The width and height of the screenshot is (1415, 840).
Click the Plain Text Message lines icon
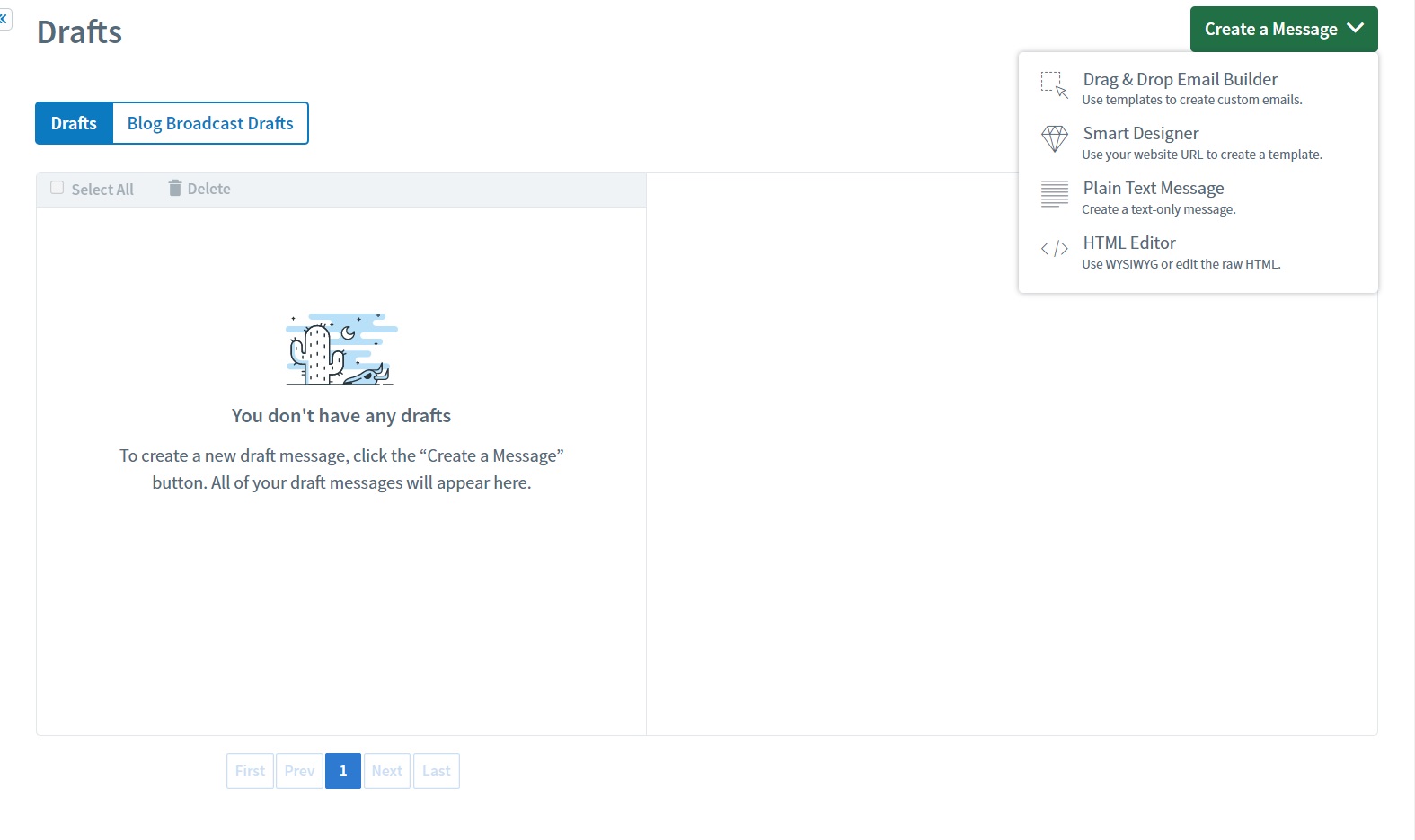coord(1054,193)
